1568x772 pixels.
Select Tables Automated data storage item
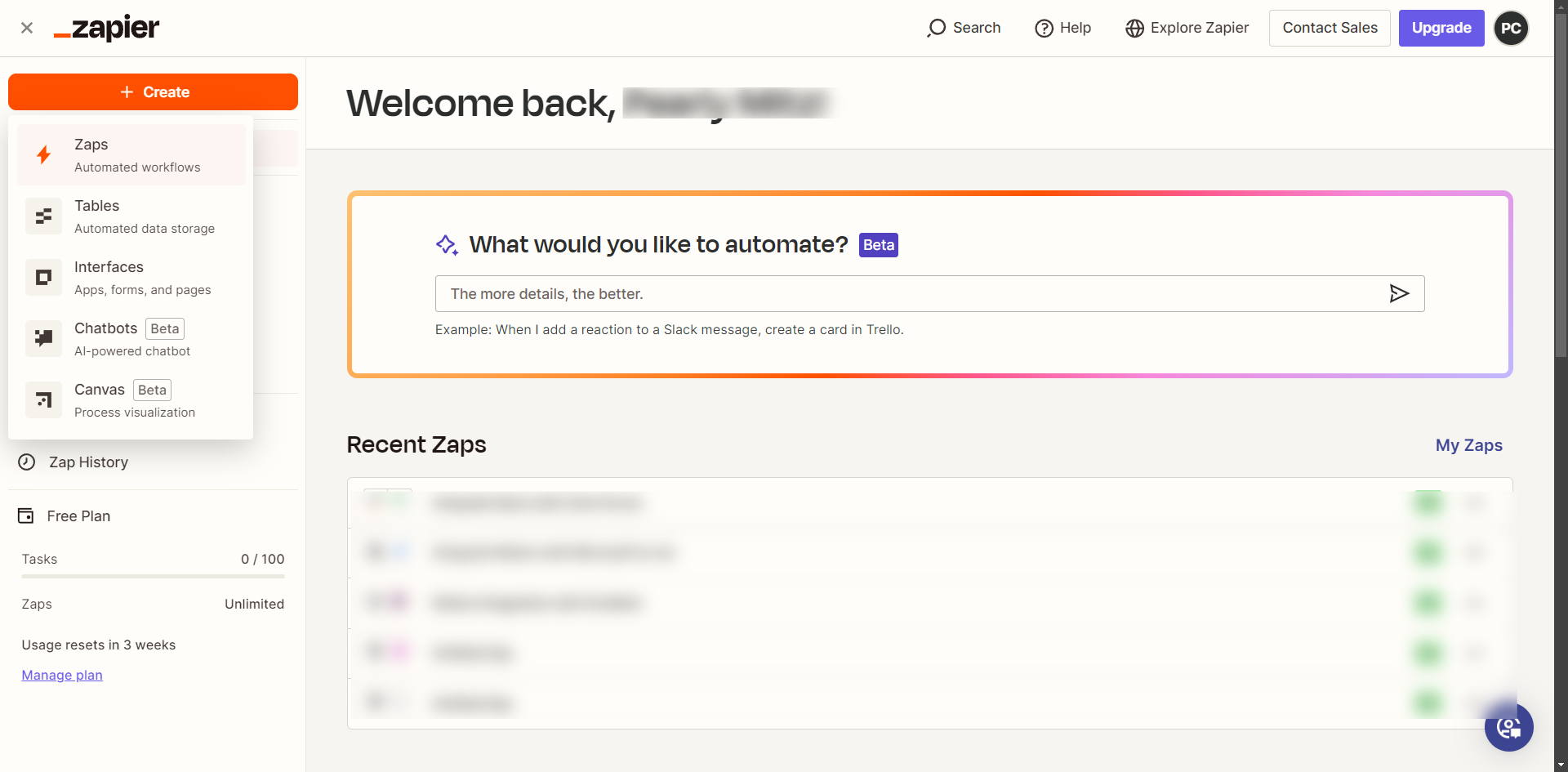click(145, 216)
